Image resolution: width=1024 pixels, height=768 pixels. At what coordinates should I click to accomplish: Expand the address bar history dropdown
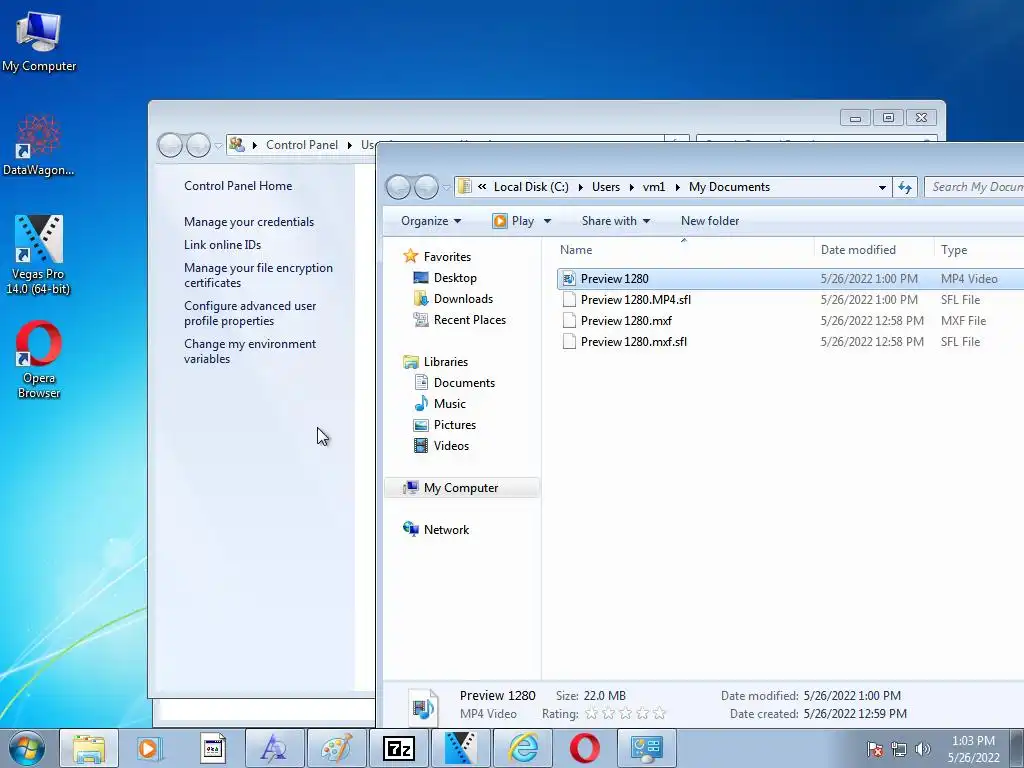tap(882, 187)
